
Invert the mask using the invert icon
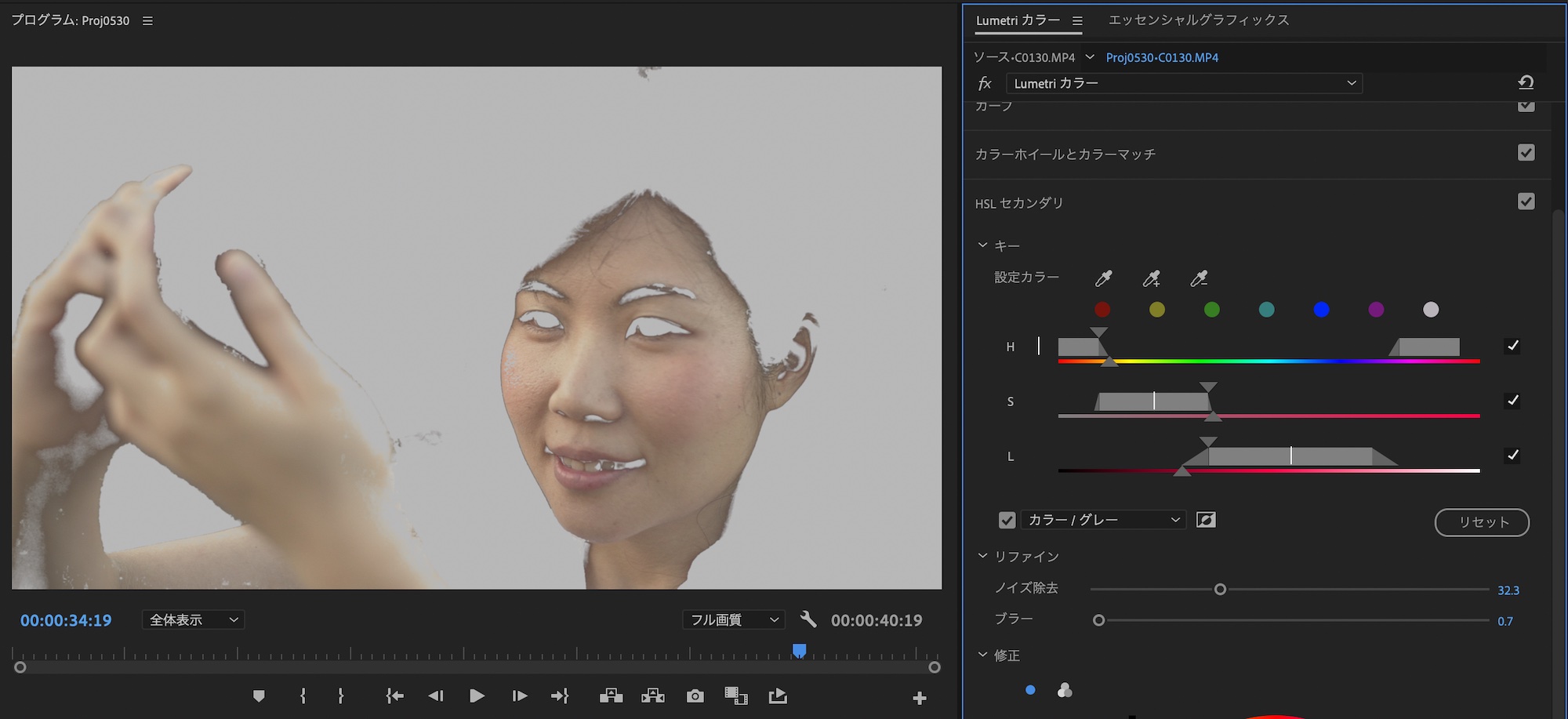(x=1206, y=520)
